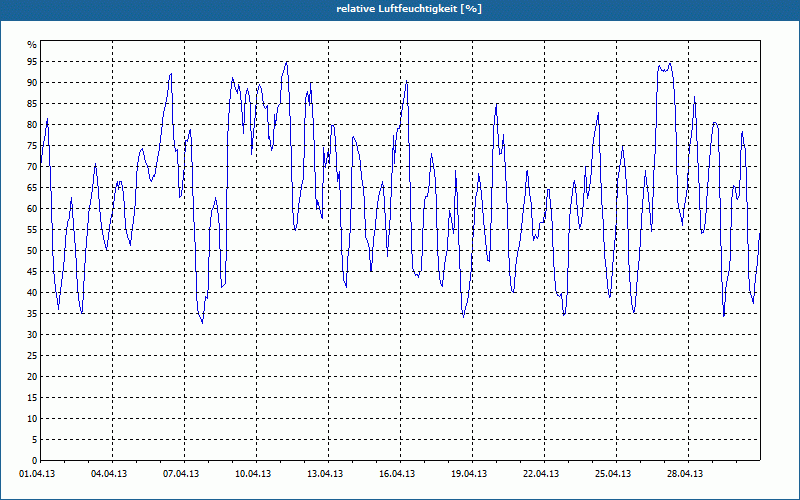Click the y-axis value 75
Screen dimensions: 800x500
tap(32, 146)
